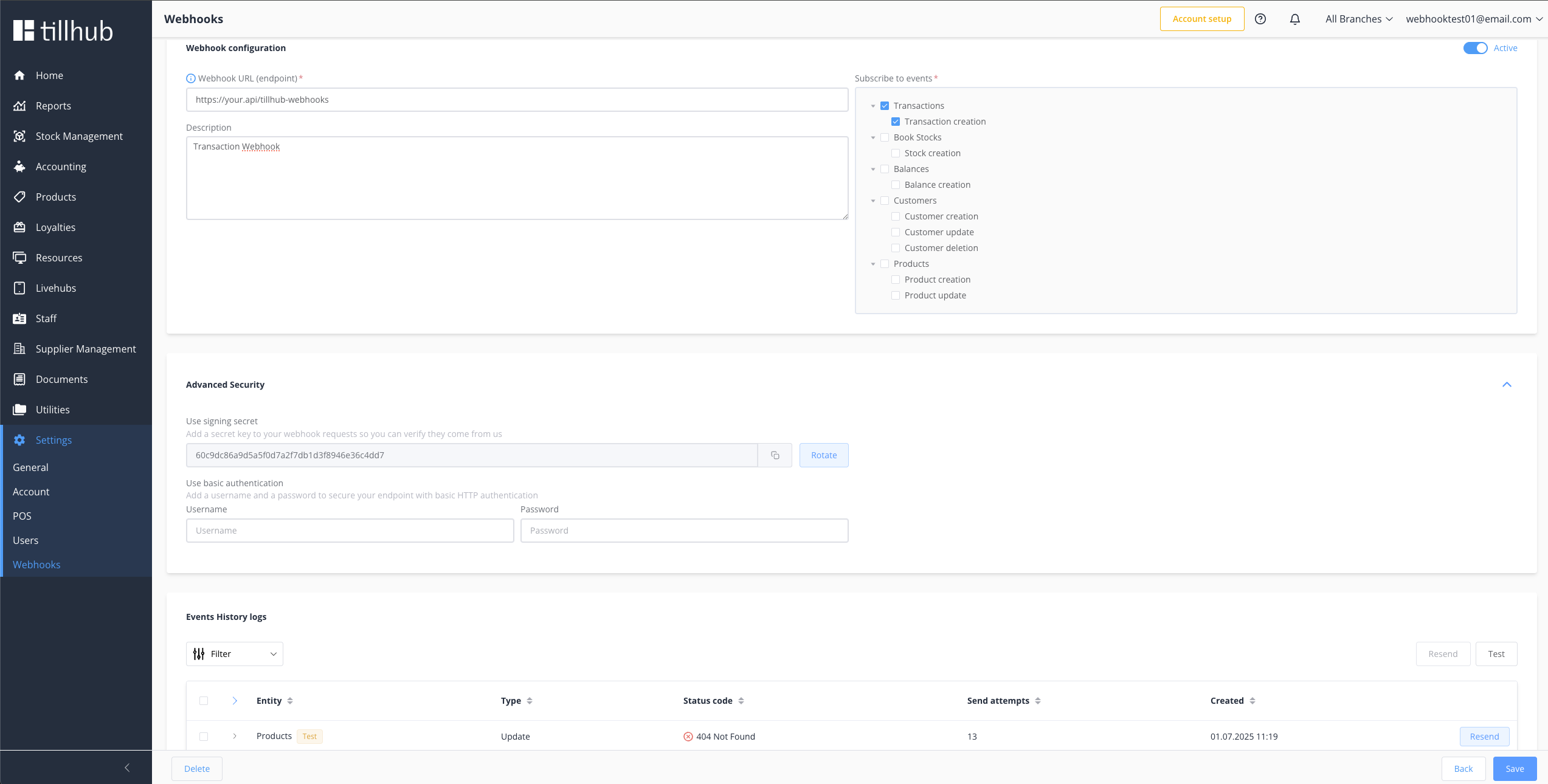
Task: Select all rows via header checkbox
Action: coord(204,701)
